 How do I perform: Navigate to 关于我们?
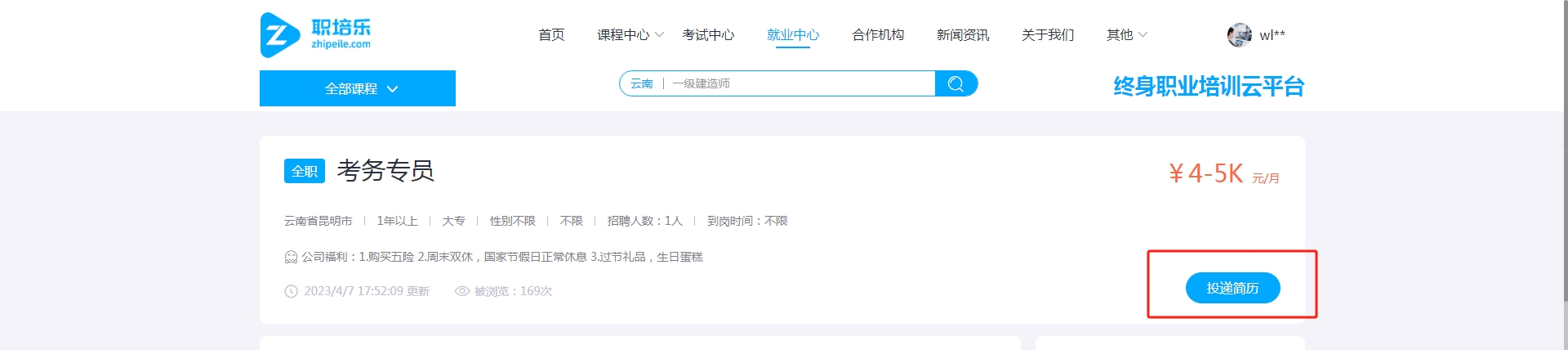1048,35
